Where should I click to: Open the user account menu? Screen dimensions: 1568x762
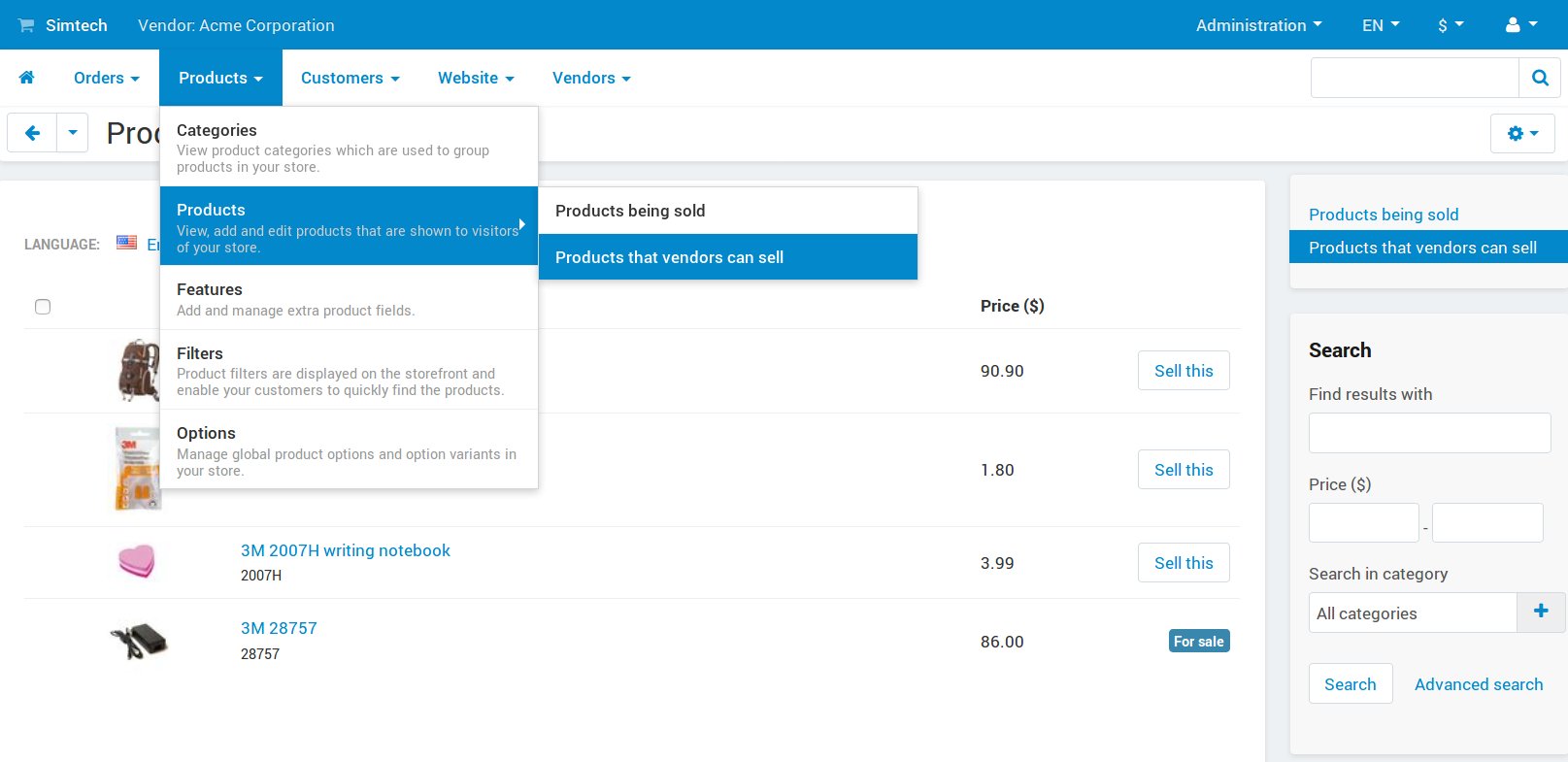[x=1521, y=25]
